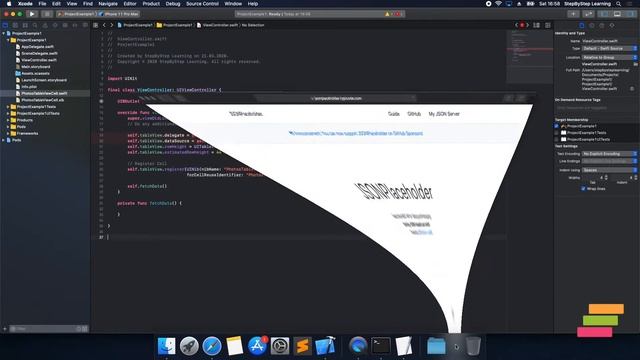Viewport: 640px width, 360px height.
Task: Click My JSON Server link in browser
Action: coord(444,114)
